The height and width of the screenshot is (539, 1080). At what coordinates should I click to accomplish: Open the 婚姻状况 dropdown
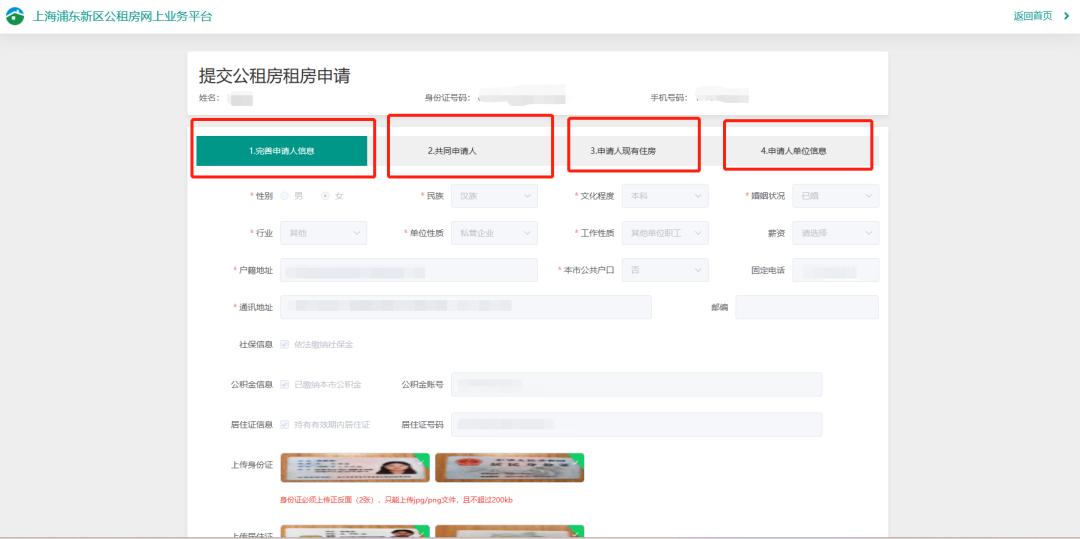pos(835,195)
